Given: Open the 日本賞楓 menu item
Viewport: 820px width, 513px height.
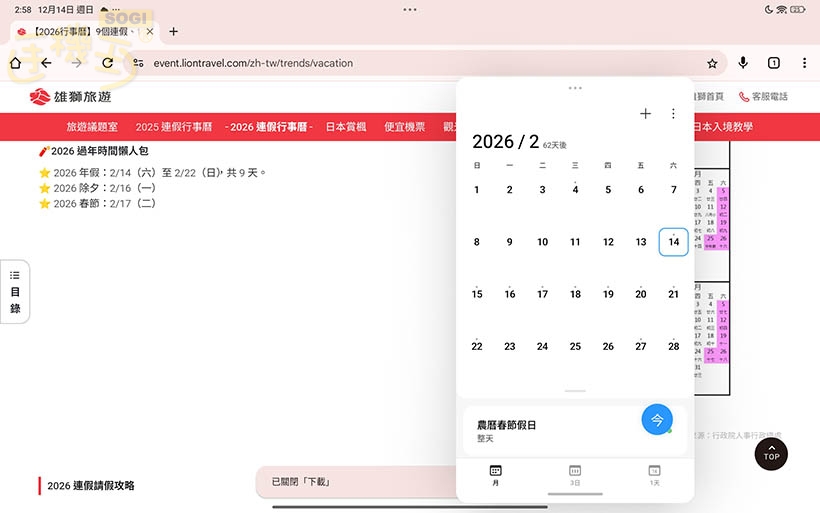Looking at the screenshot, I should click(x=346, y=127).
